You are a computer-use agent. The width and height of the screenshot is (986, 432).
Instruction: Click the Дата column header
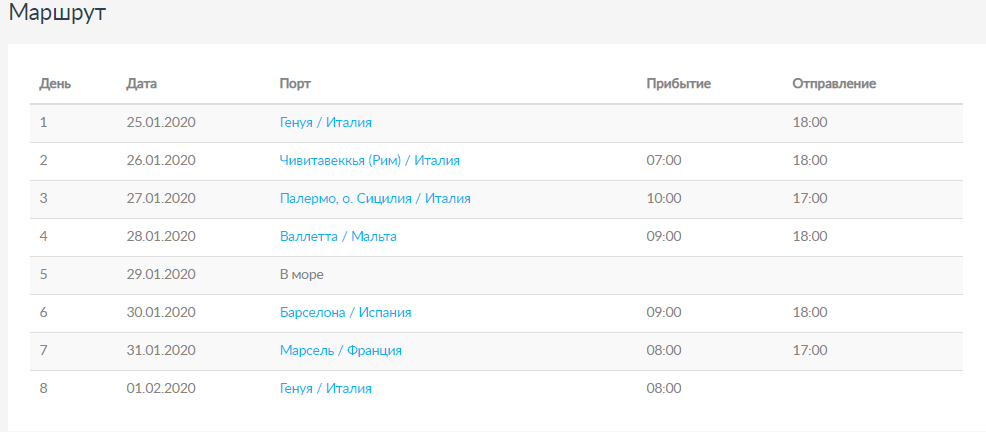click(x=142, y=83)
